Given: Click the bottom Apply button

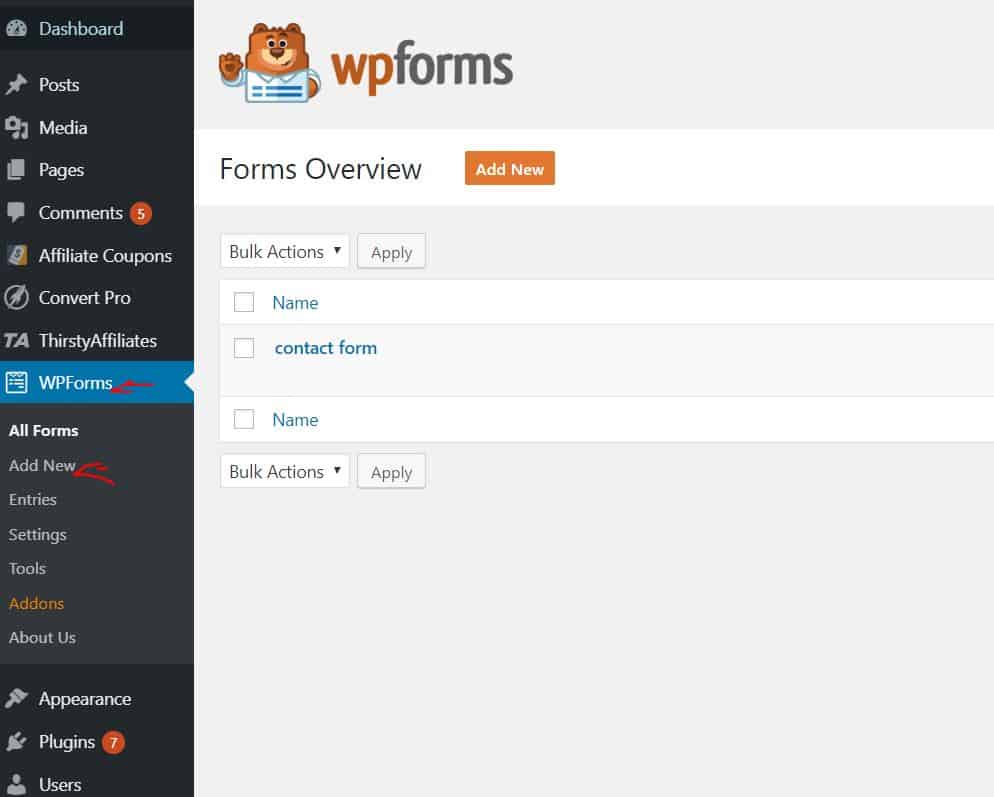Looking at the screenshot, I should point(391,472).
